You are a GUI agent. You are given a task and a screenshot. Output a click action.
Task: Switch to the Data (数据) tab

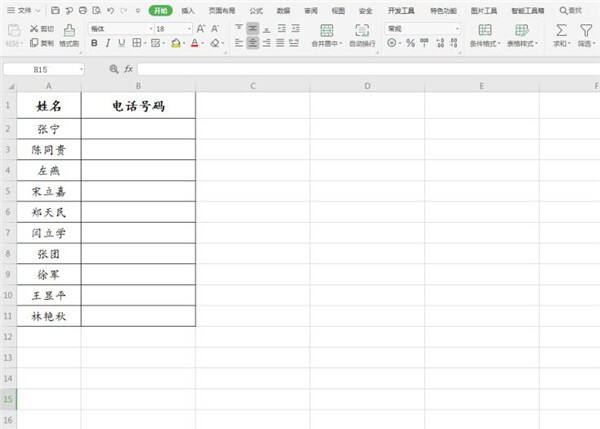click(x=284, y=11)
